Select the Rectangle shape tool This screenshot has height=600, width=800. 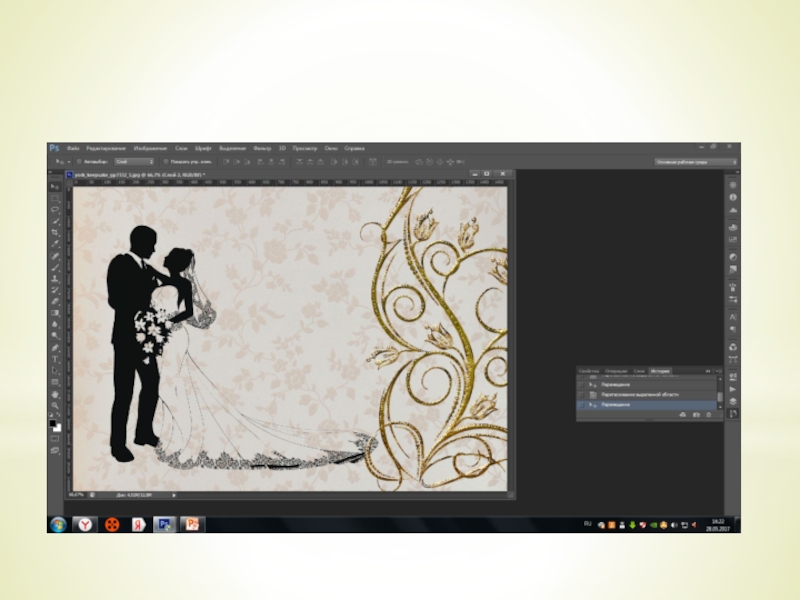click(x=55, y=382)
